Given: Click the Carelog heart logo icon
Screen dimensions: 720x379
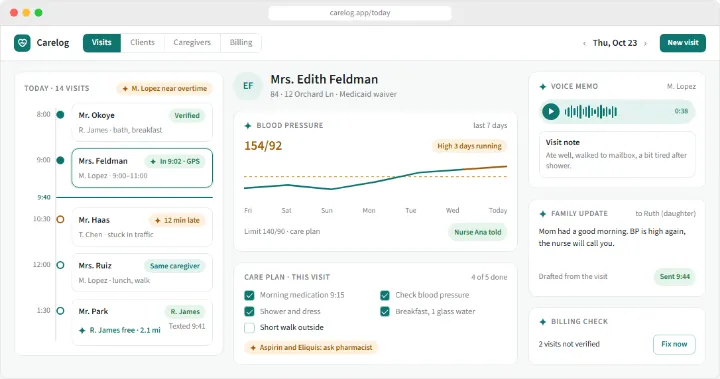Looking at the screenshot, I should (22, 43).
